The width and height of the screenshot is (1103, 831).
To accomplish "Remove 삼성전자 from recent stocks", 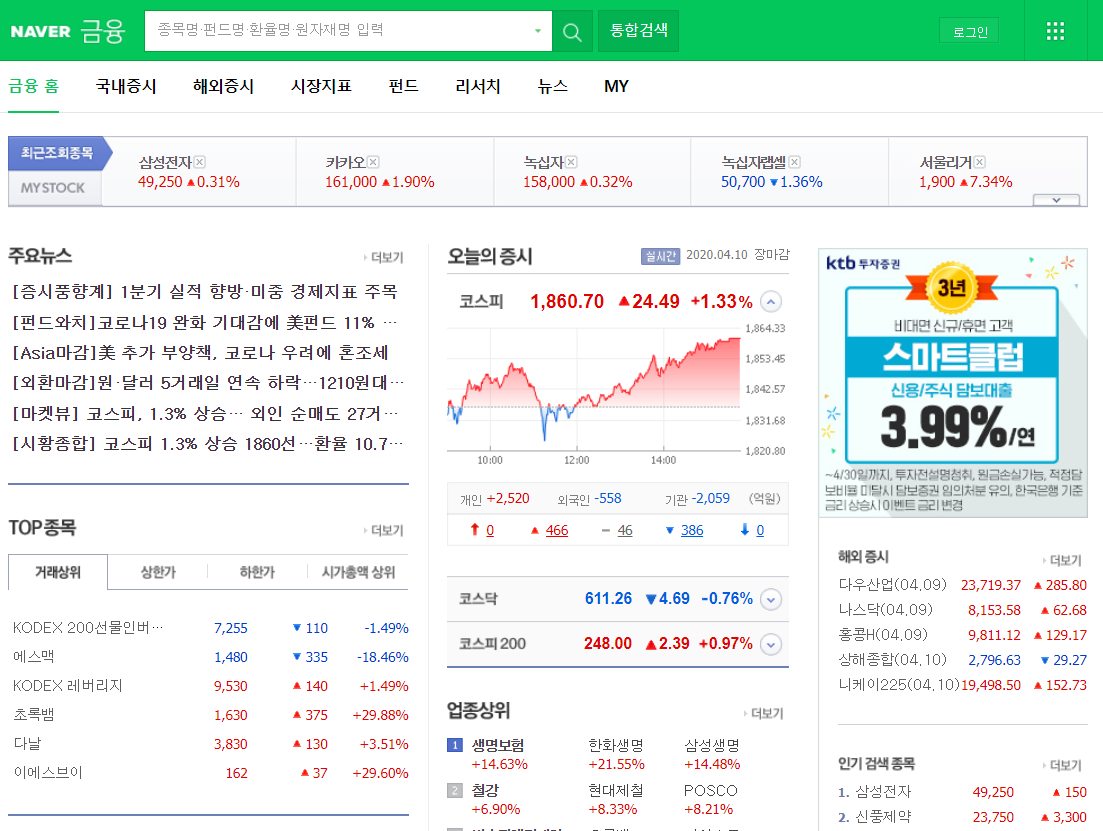I will coord(200,163).
